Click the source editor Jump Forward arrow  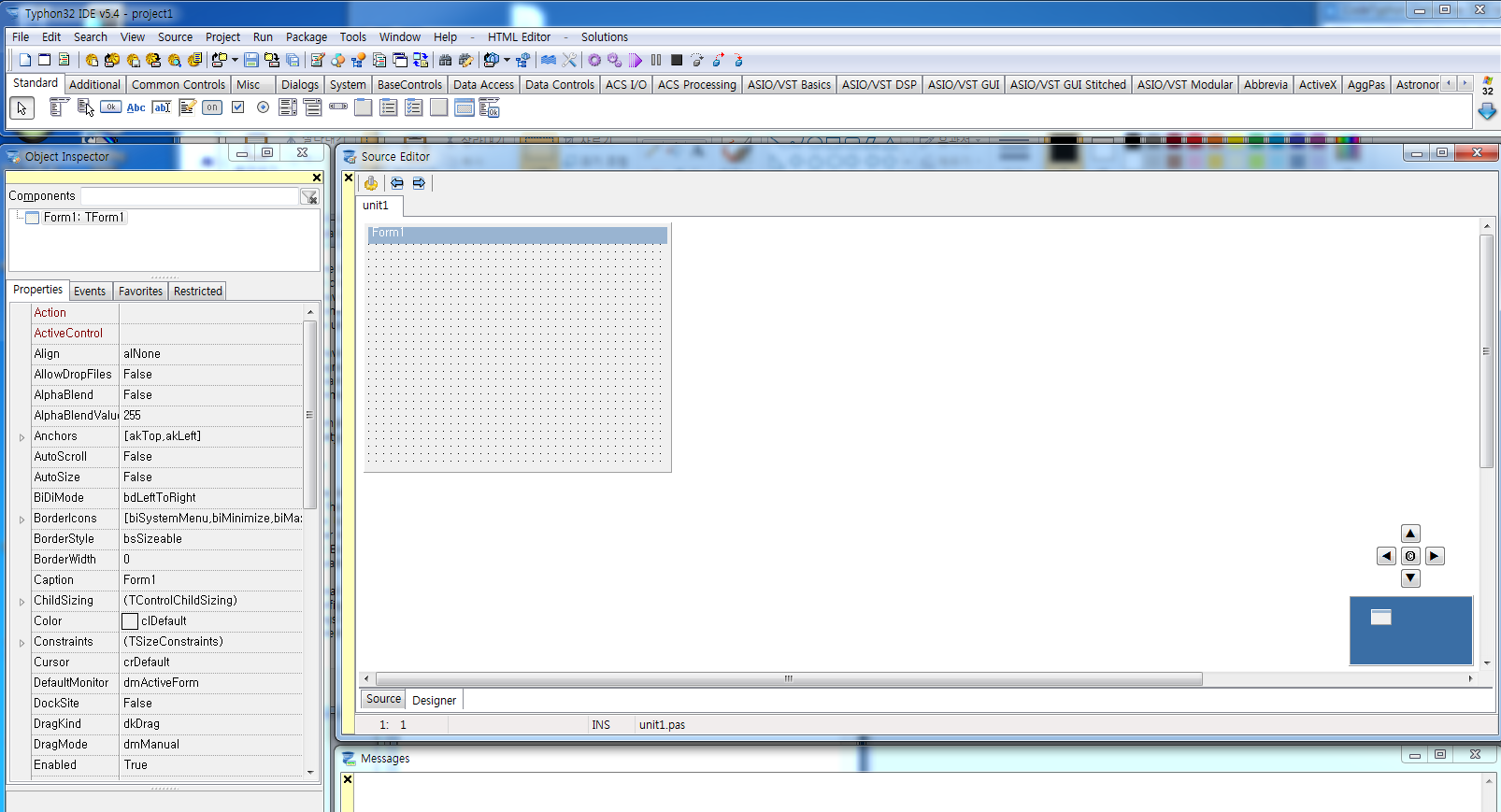[x=419, y=183]
